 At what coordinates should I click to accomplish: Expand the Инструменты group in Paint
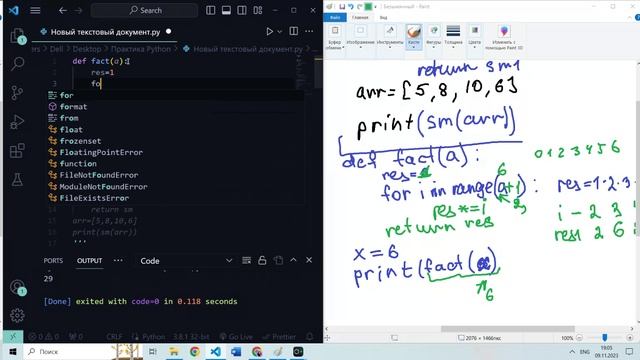click(390, 37)
